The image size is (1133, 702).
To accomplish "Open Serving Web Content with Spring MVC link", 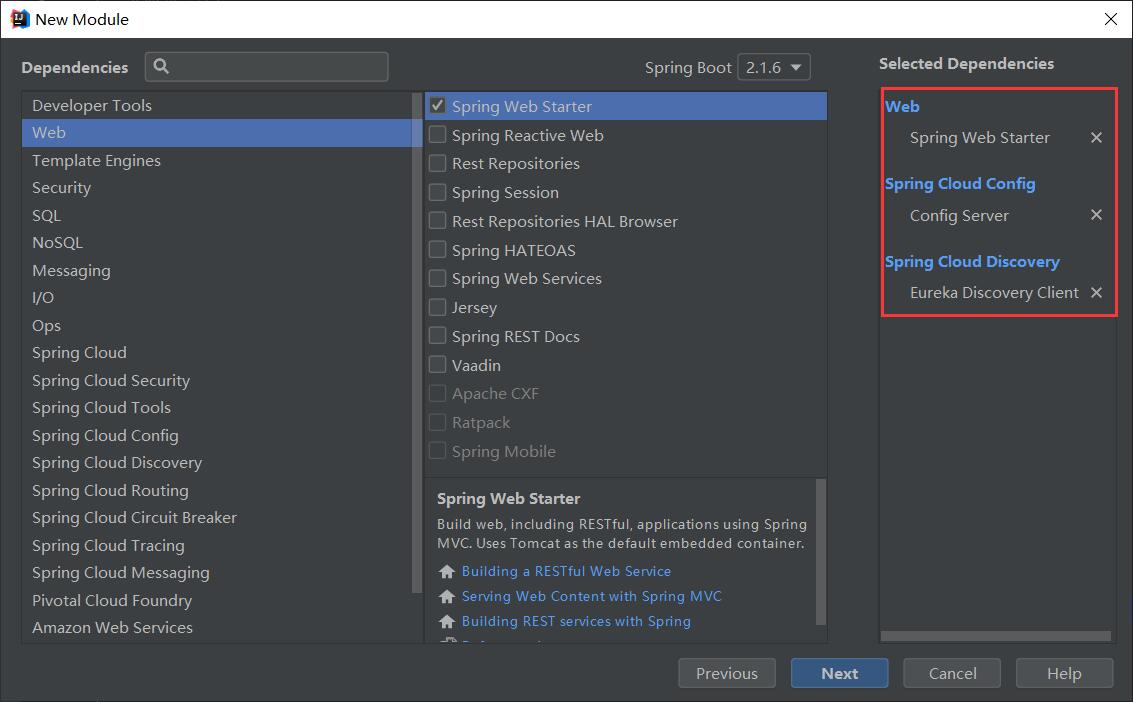I will [592, 597].
